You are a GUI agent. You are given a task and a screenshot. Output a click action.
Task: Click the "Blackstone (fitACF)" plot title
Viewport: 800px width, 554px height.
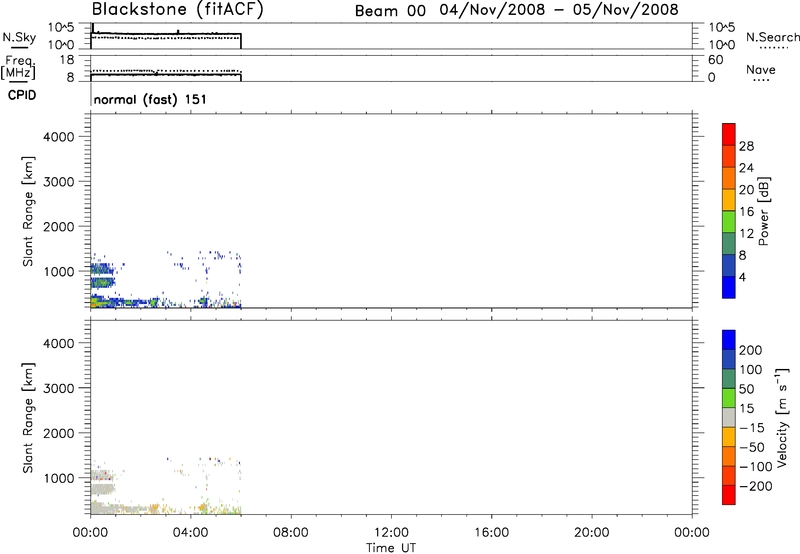[x=177, y=10]
